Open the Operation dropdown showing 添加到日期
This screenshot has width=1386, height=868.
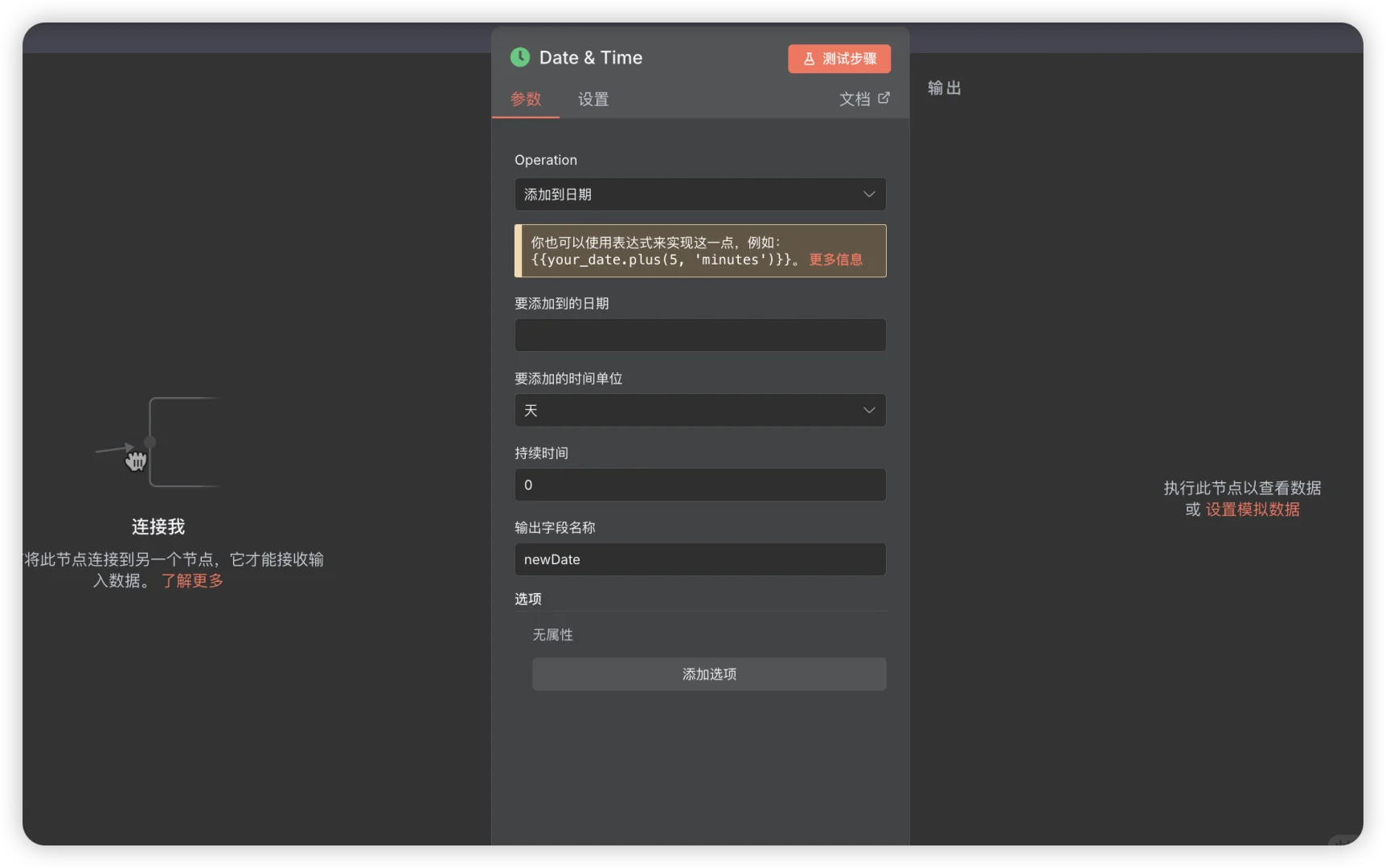699,194
